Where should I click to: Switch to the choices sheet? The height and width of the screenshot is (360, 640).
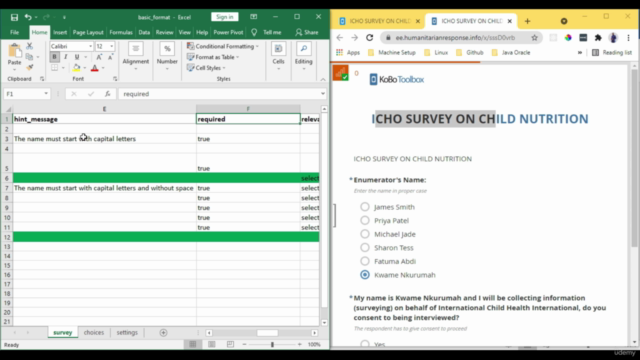[x=94, y=333]
